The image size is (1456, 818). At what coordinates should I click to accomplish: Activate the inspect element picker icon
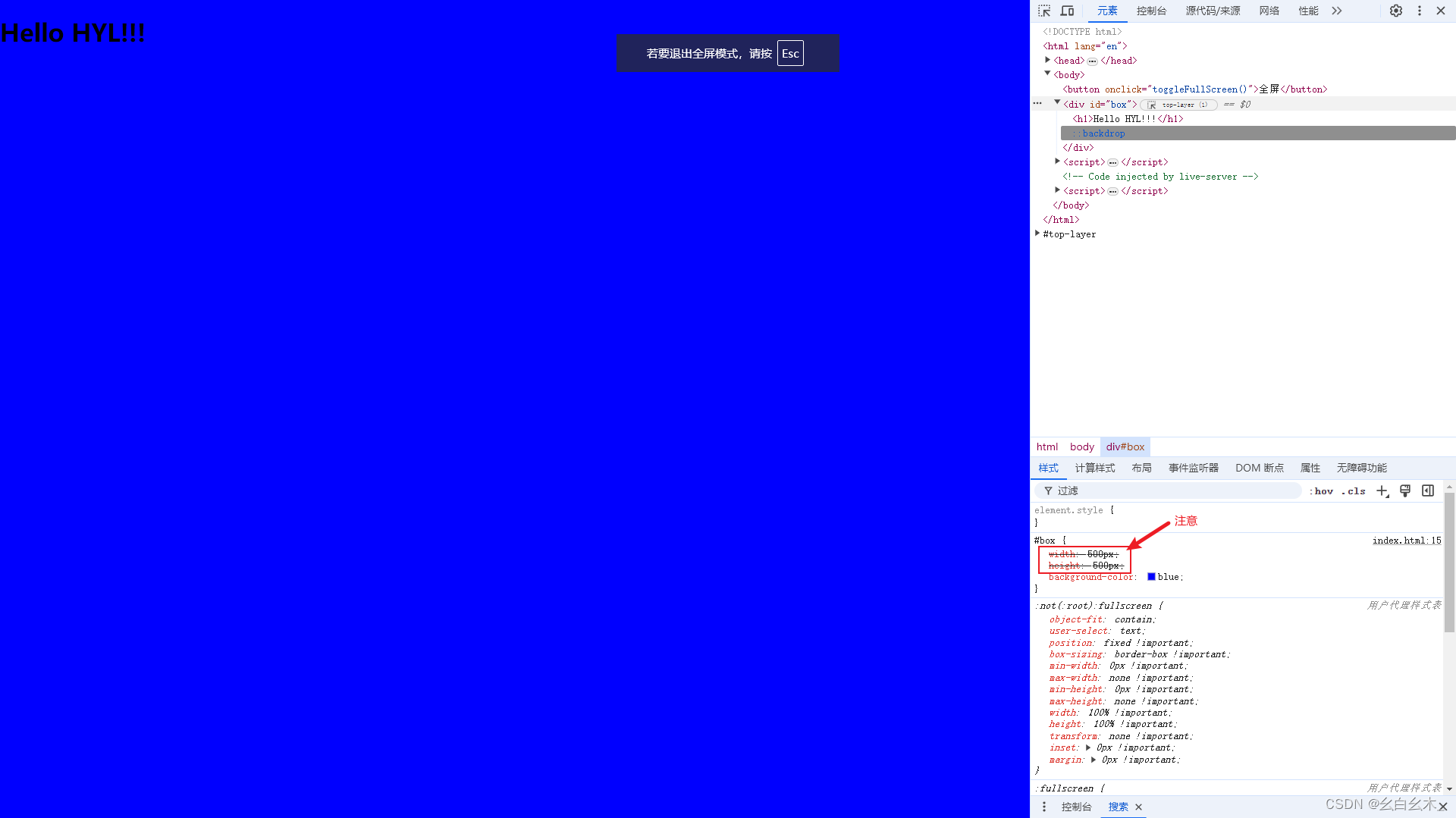[x=1044, y=11]
